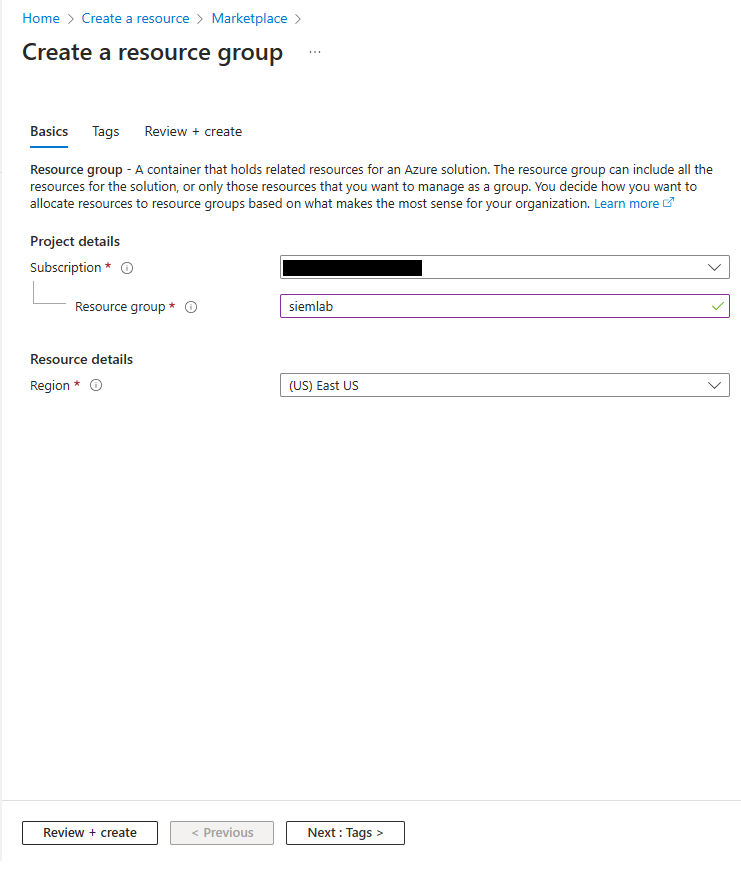Select the Project details heading
741x870 pixels.
tap(75, 241)
